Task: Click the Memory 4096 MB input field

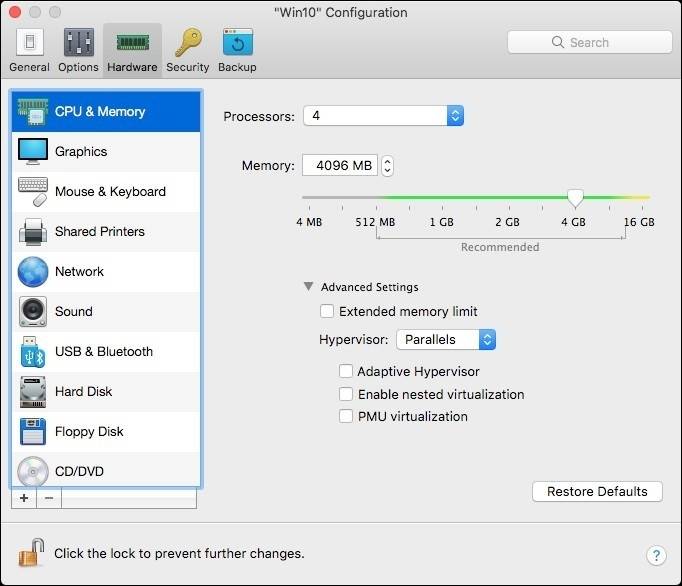Action: click(x=340, y=165)
